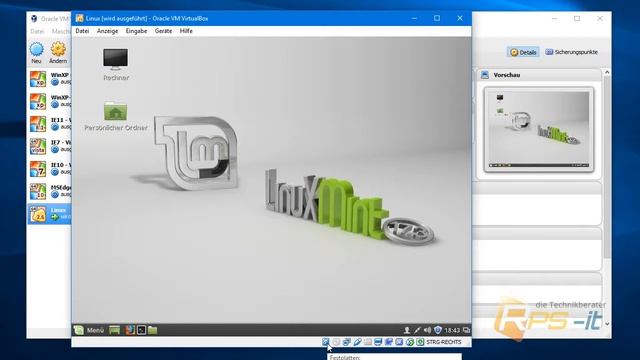The image size is (640, 360).
Task: Click the VM preview thumbnail
Action: point(539,129)
